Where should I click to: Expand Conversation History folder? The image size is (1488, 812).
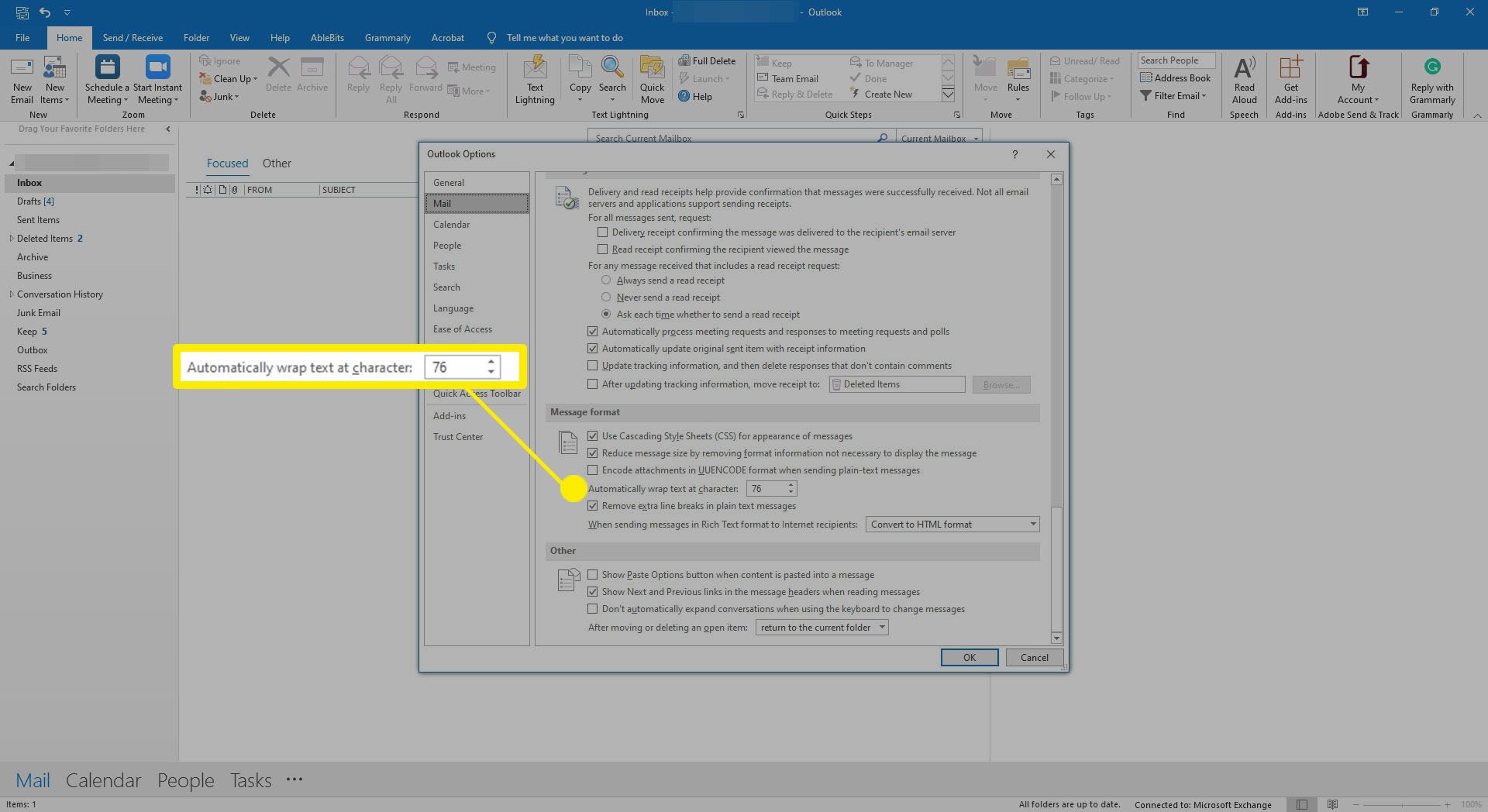(11, 294)
